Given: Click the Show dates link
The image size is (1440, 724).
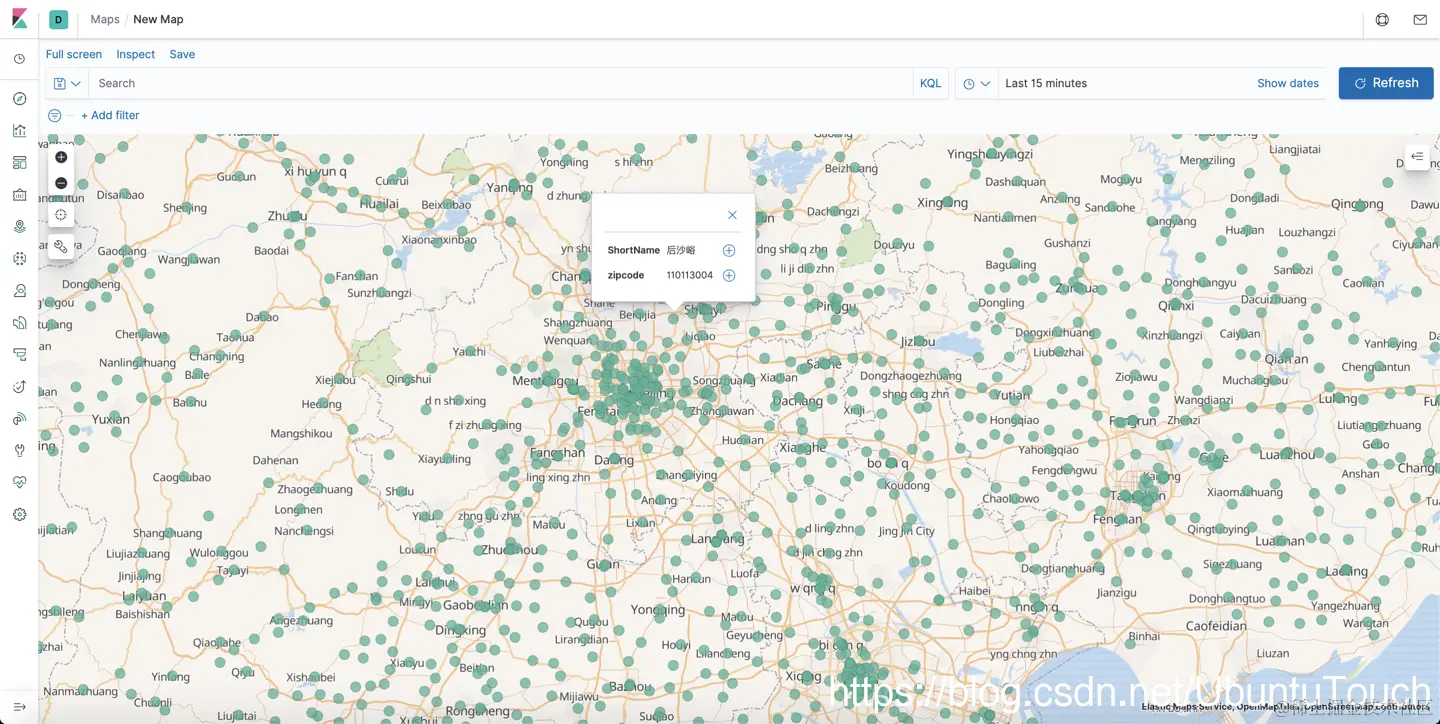Looking at the screenshot, I should click(1288, 83).
